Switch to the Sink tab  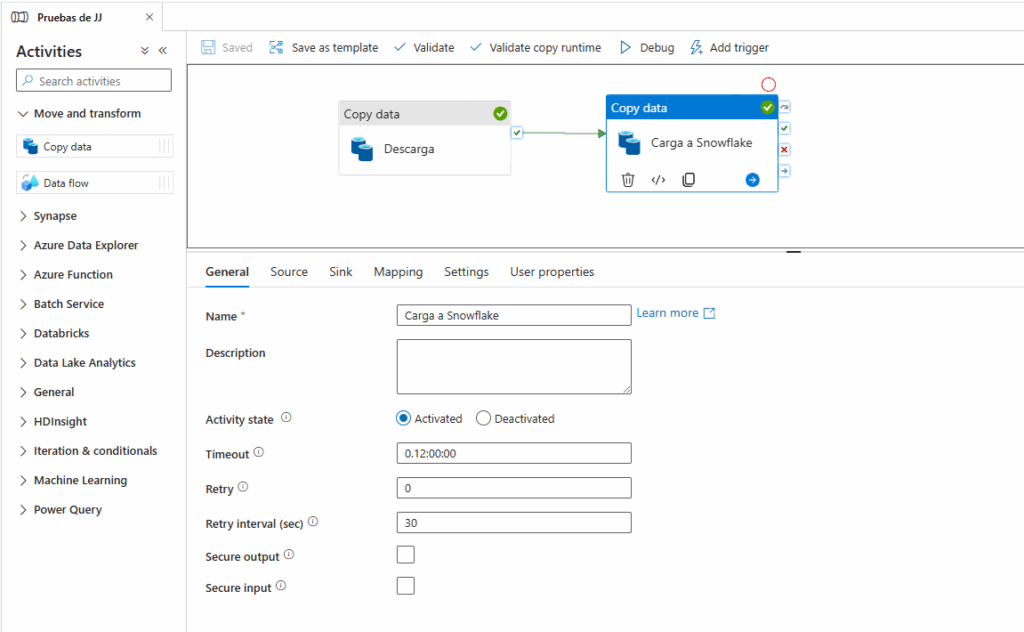tap(340, 272)
